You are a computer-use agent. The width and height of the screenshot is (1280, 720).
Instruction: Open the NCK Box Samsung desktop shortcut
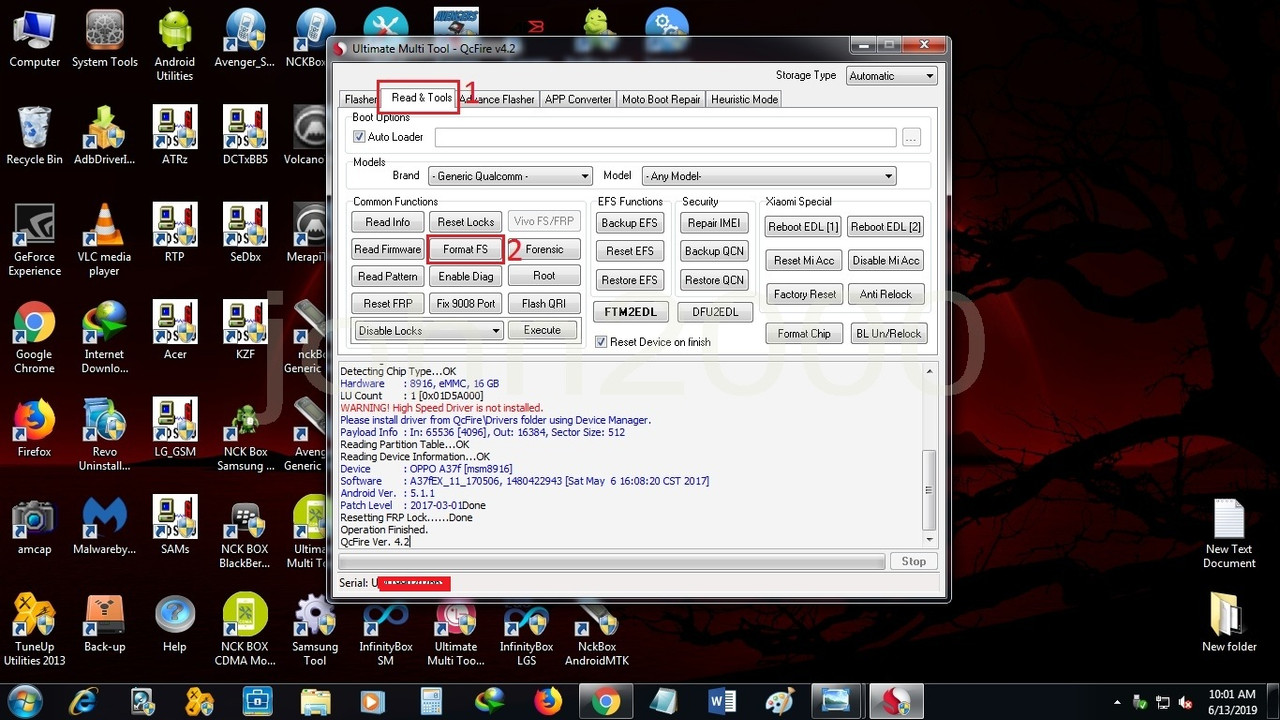(x=245, y=435)
